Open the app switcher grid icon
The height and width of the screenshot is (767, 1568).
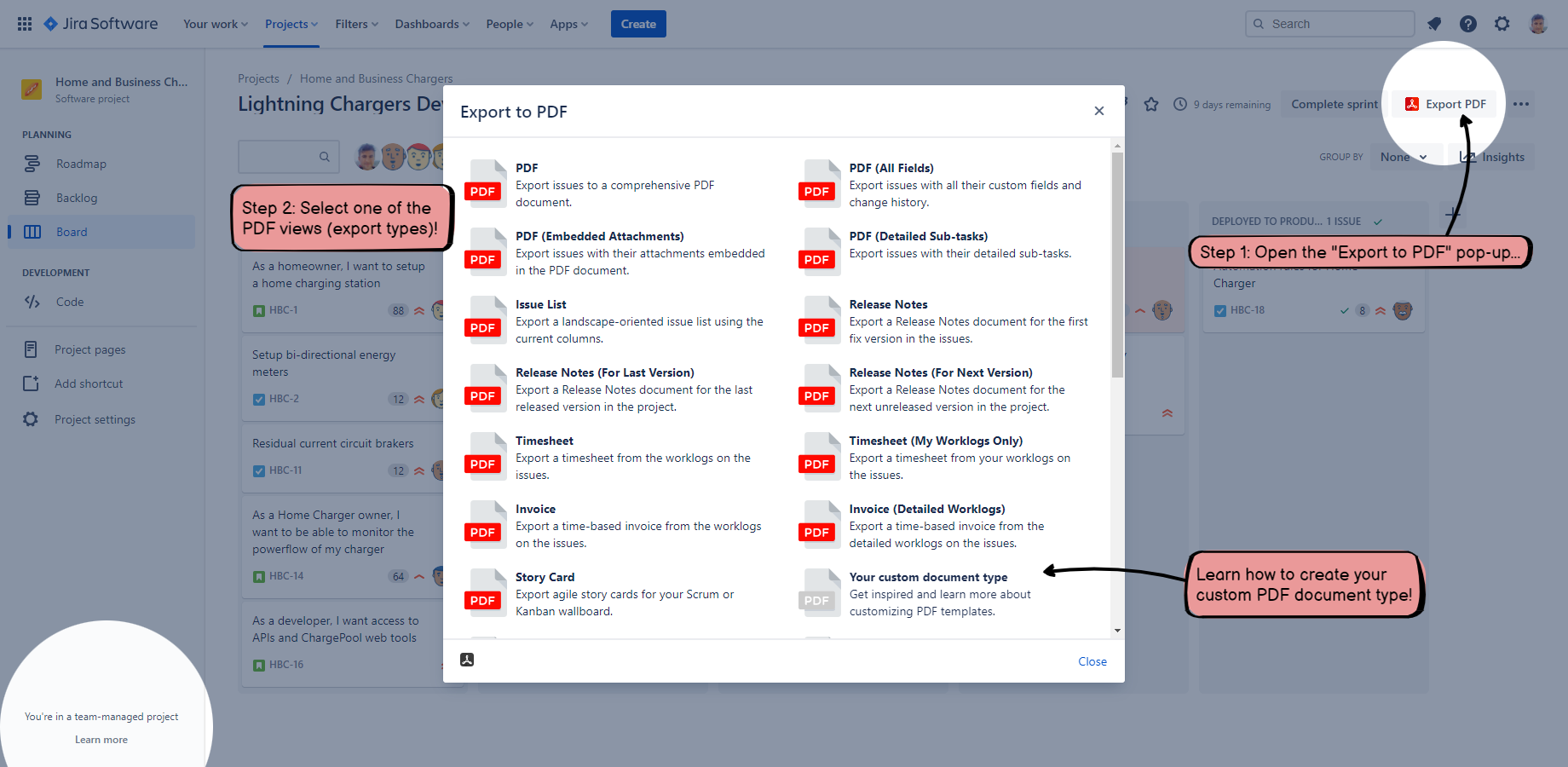point(25,24)
